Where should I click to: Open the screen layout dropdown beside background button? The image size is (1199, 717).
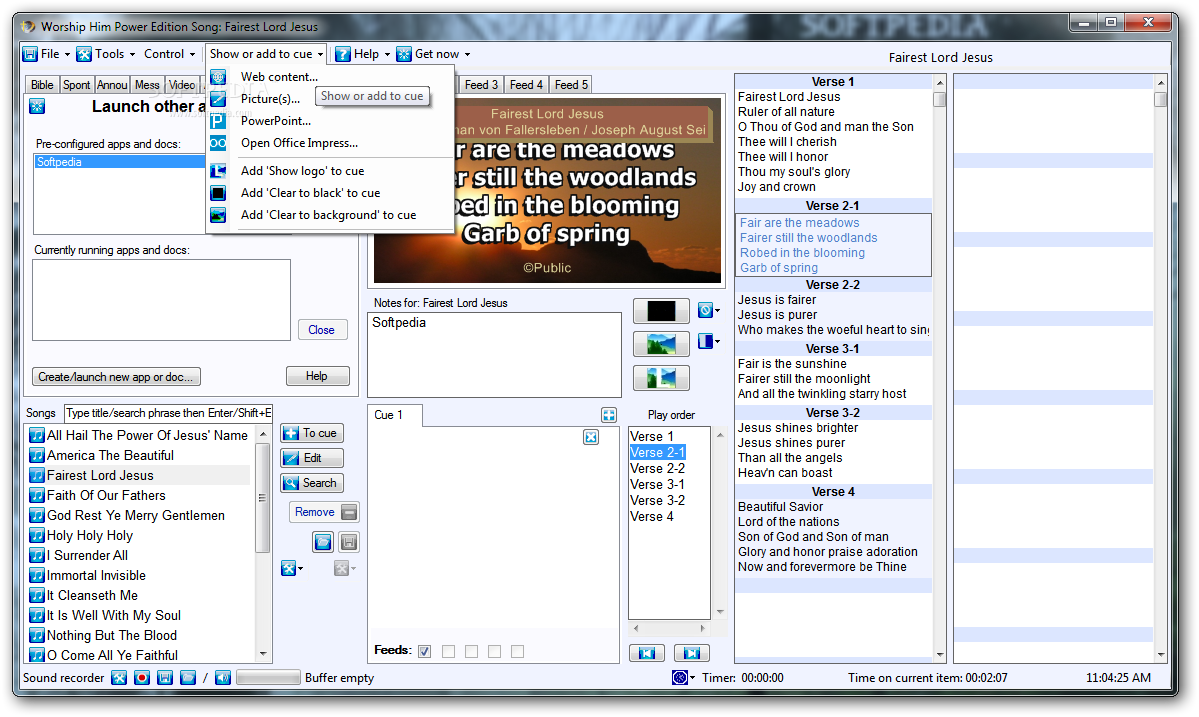[708, 341]
